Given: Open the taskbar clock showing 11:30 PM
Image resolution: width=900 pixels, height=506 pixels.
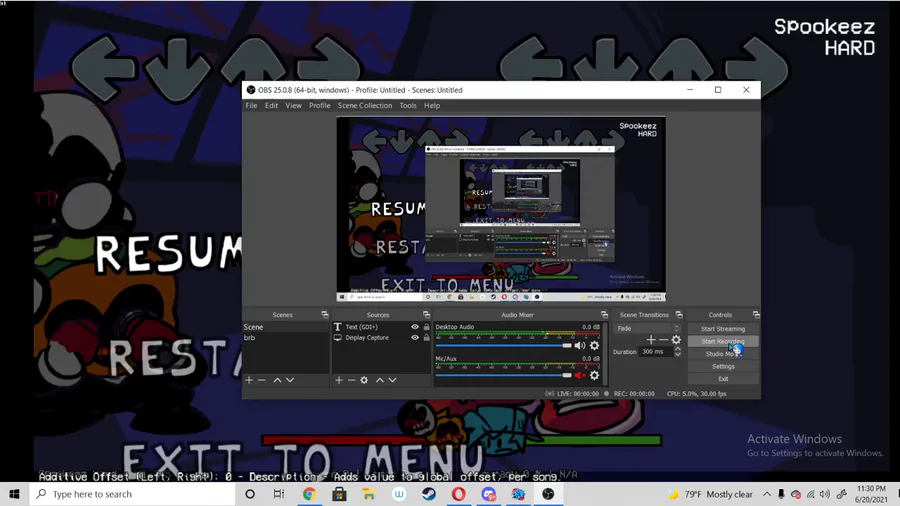Looking at the screenshot, I should click(871, 494).
